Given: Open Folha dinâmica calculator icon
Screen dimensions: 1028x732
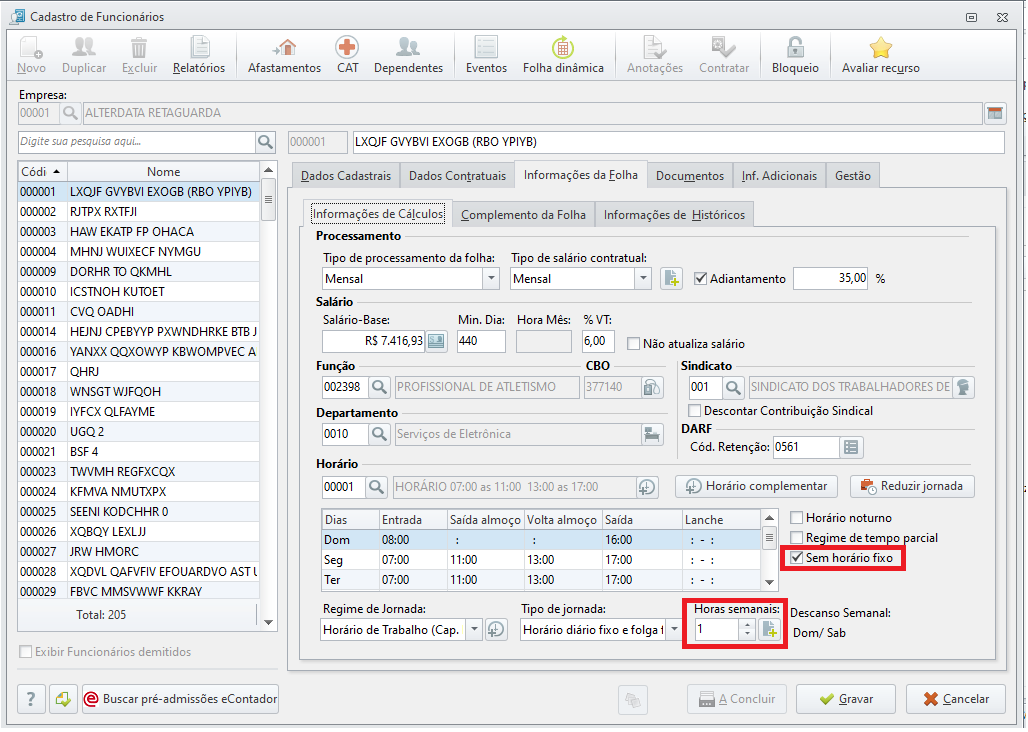Looking at the screenshot, I should 563,47.
